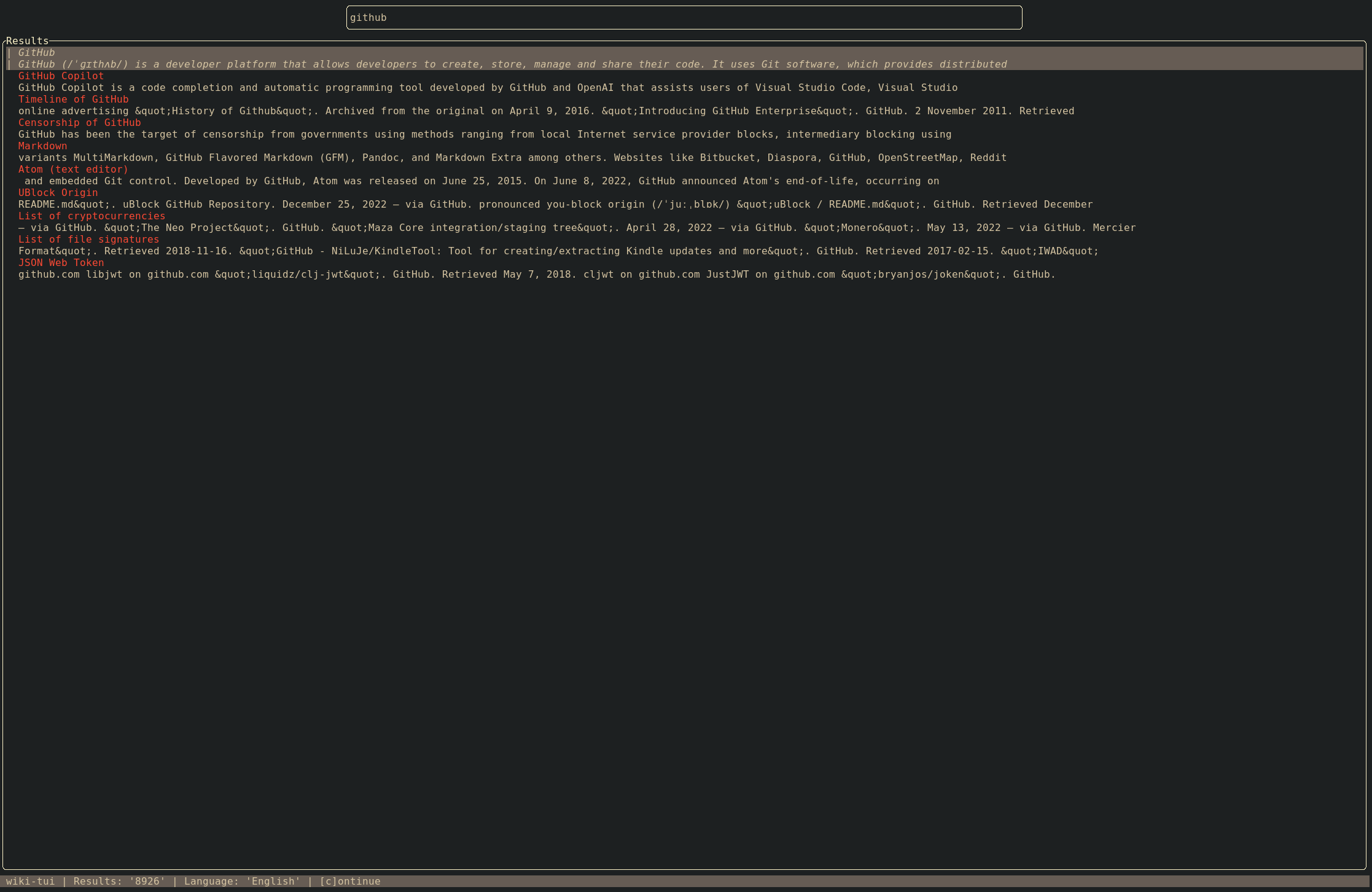The image size is (1372, 892).
Task: Select List of cryptocurrencies result
Action: [x=92, y=216]
